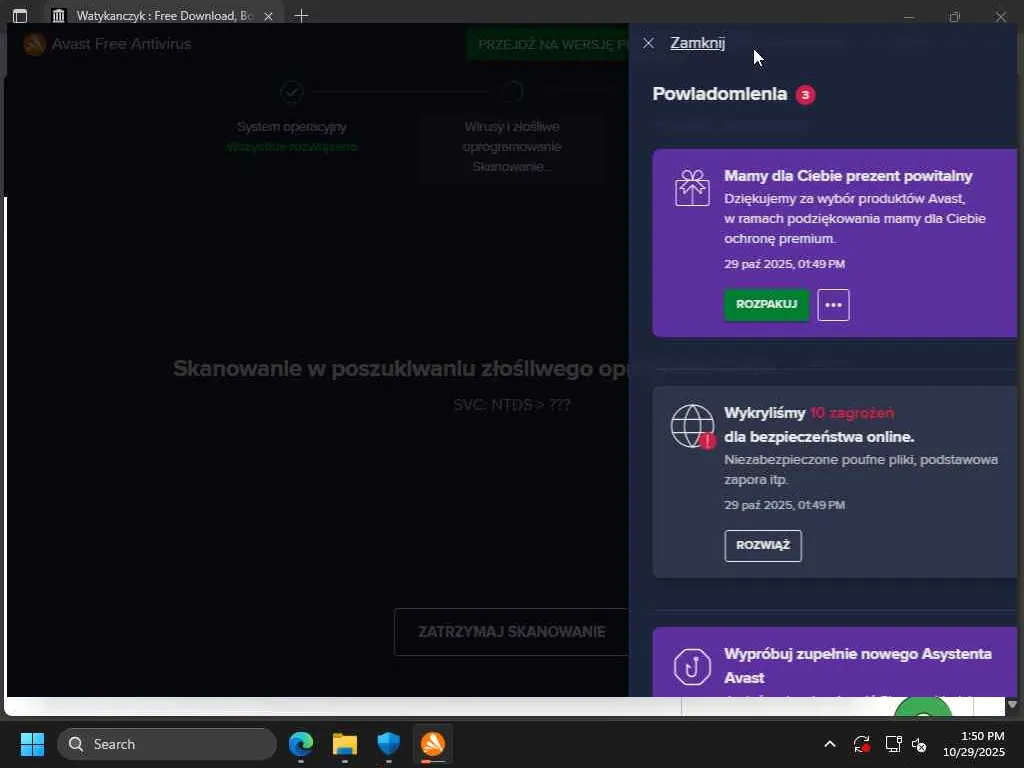Click the red '10 zagrożeń' text
This screenshot has width=1024, height=768.
coord(852,413)
